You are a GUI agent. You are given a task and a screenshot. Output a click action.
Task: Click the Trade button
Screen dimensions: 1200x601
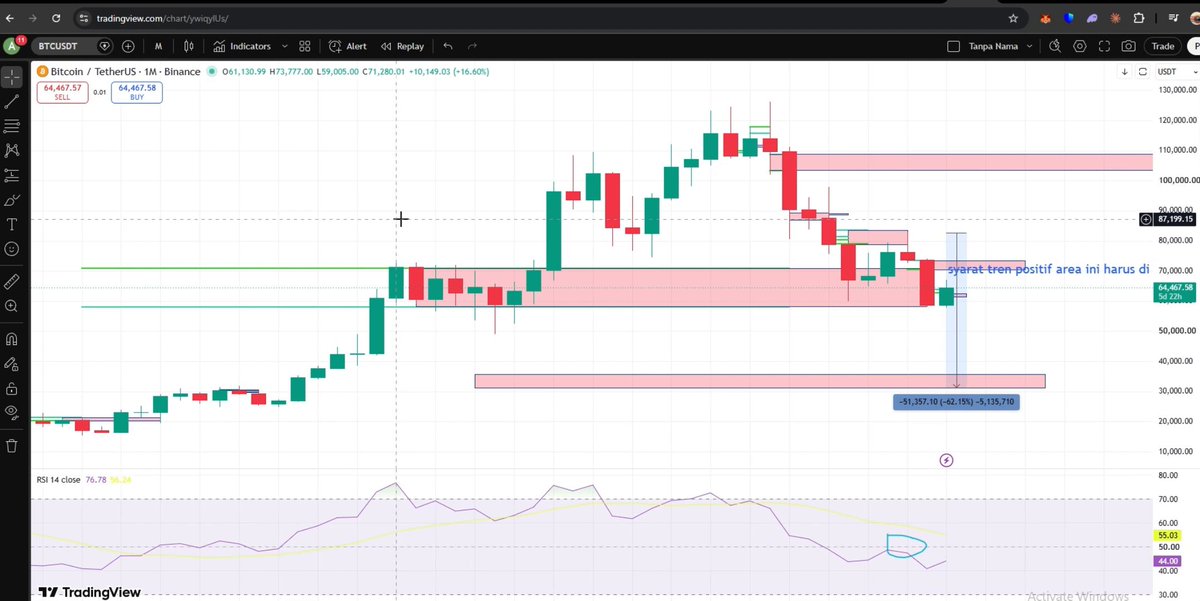(x=1163, y=46)
